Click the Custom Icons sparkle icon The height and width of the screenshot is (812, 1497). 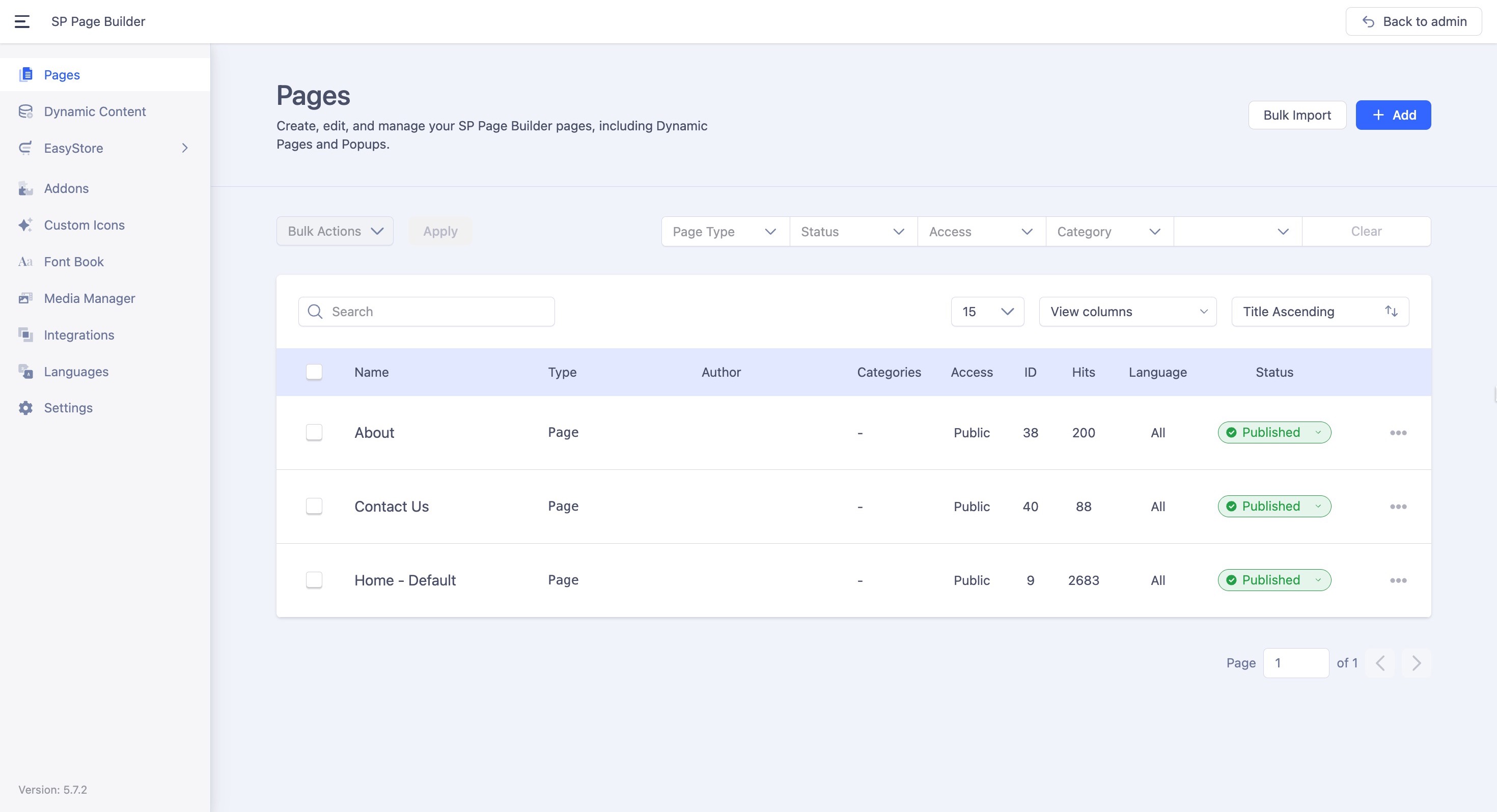[x=25, y=226]
